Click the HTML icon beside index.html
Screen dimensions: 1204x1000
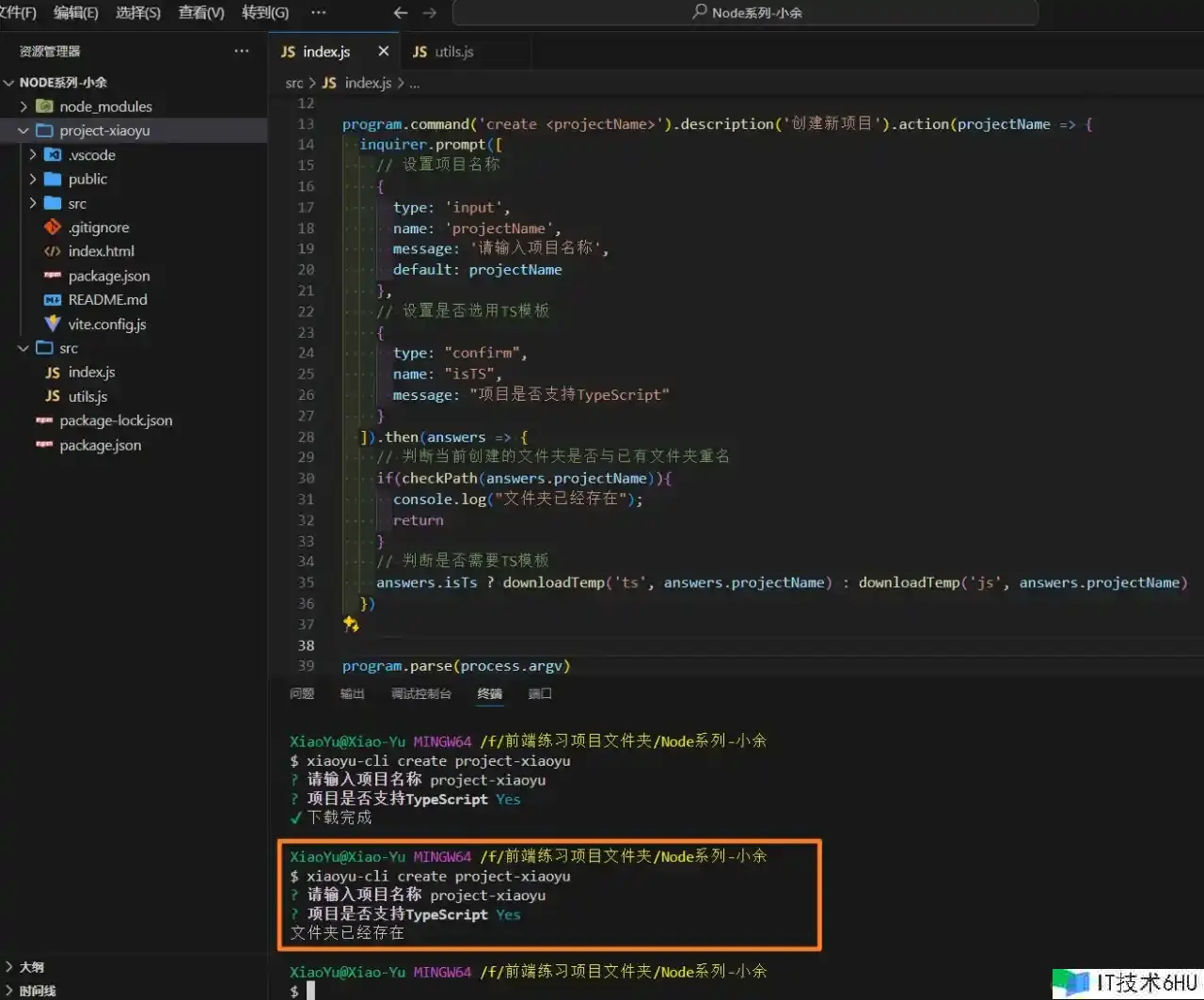[x=53, y=251]
